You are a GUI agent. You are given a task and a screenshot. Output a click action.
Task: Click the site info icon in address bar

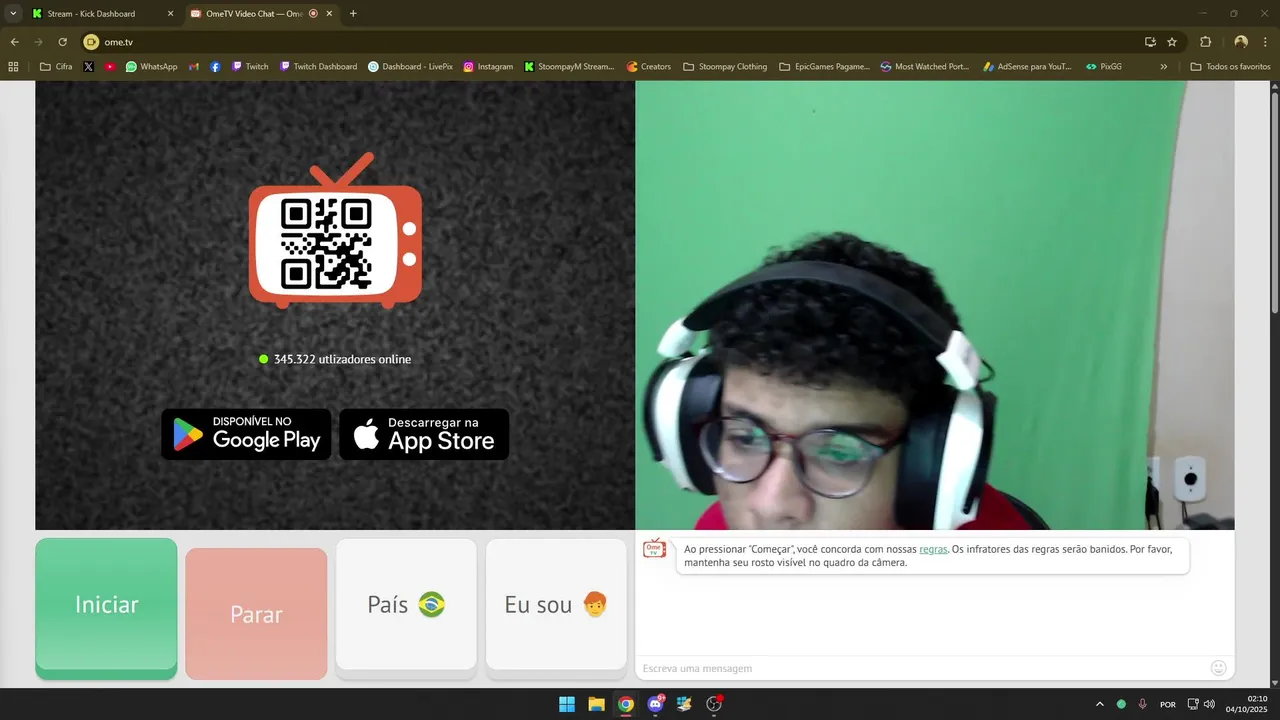[91, 42]
